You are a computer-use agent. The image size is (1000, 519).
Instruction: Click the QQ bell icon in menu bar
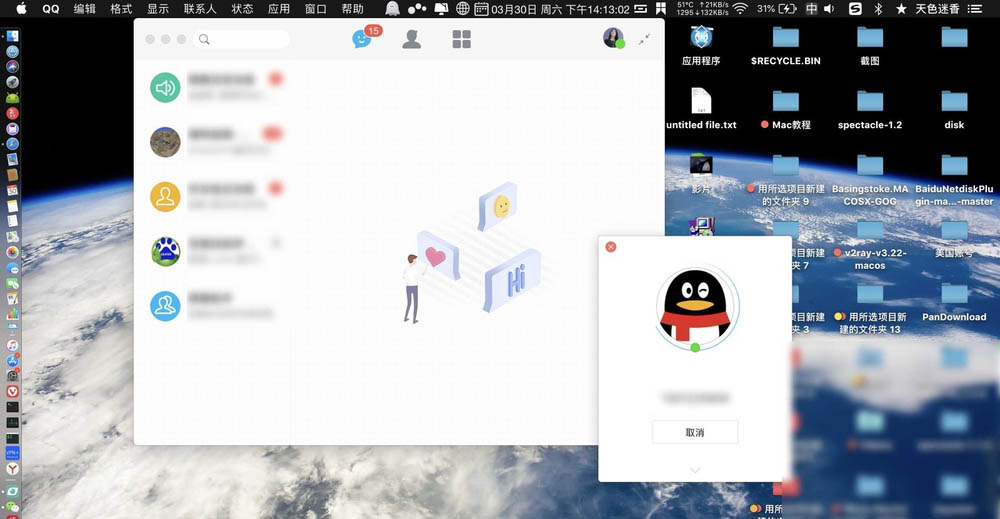point(393,9)
